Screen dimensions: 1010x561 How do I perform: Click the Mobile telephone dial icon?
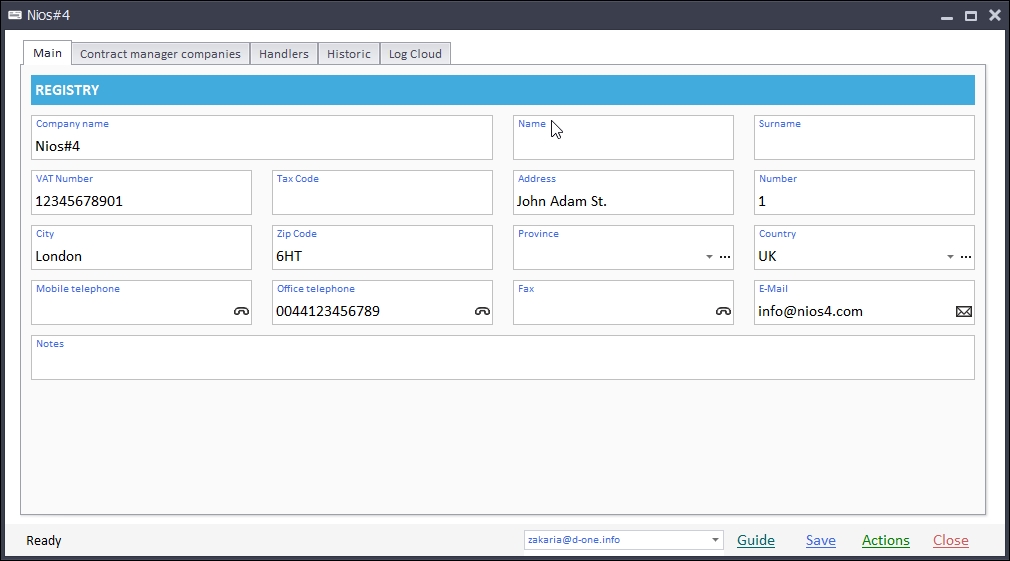pos(241,311)
